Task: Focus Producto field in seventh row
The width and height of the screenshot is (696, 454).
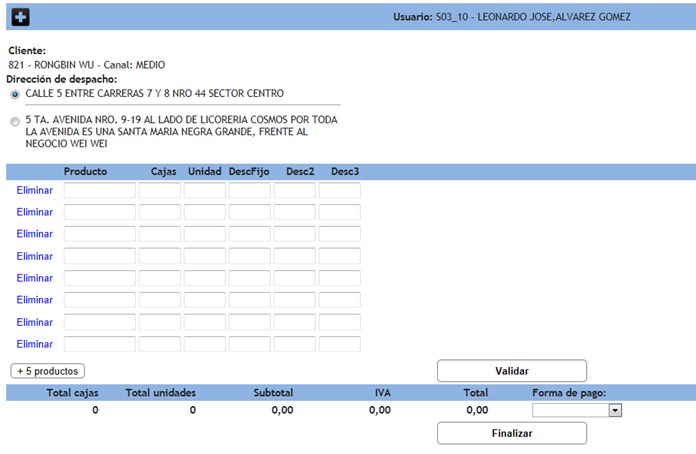Action: (100, 322)
